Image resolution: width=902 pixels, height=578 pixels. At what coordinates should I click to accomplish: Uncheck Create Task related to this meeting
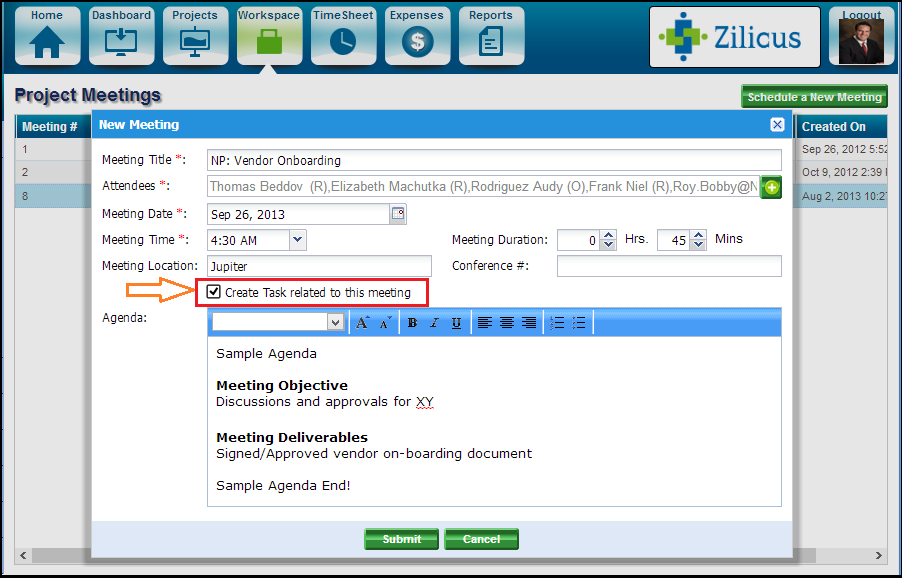(214, 292)
